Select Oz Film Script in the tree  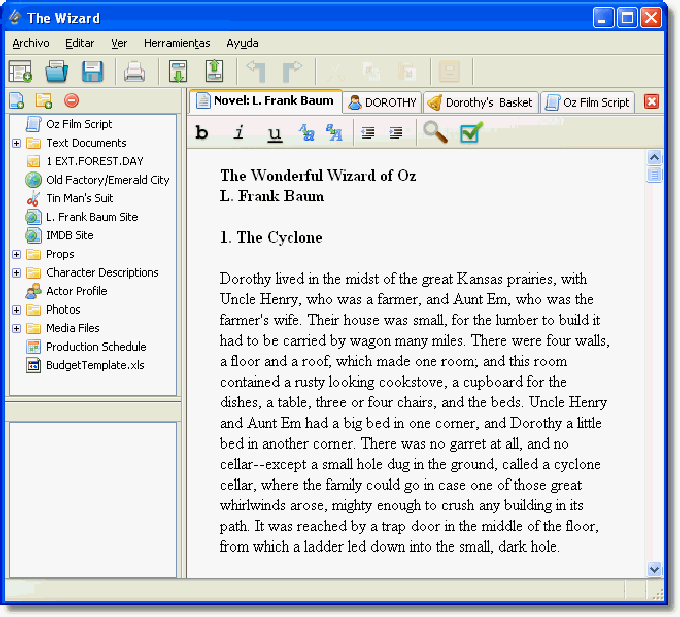[79, 124]
